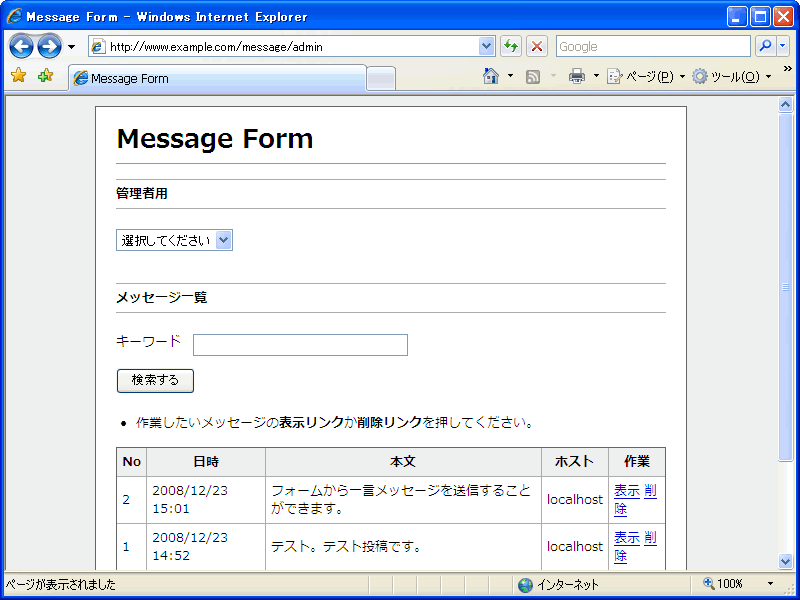Open the zoom level 100% dropdown
800x600 pixels.
[770, 583]
